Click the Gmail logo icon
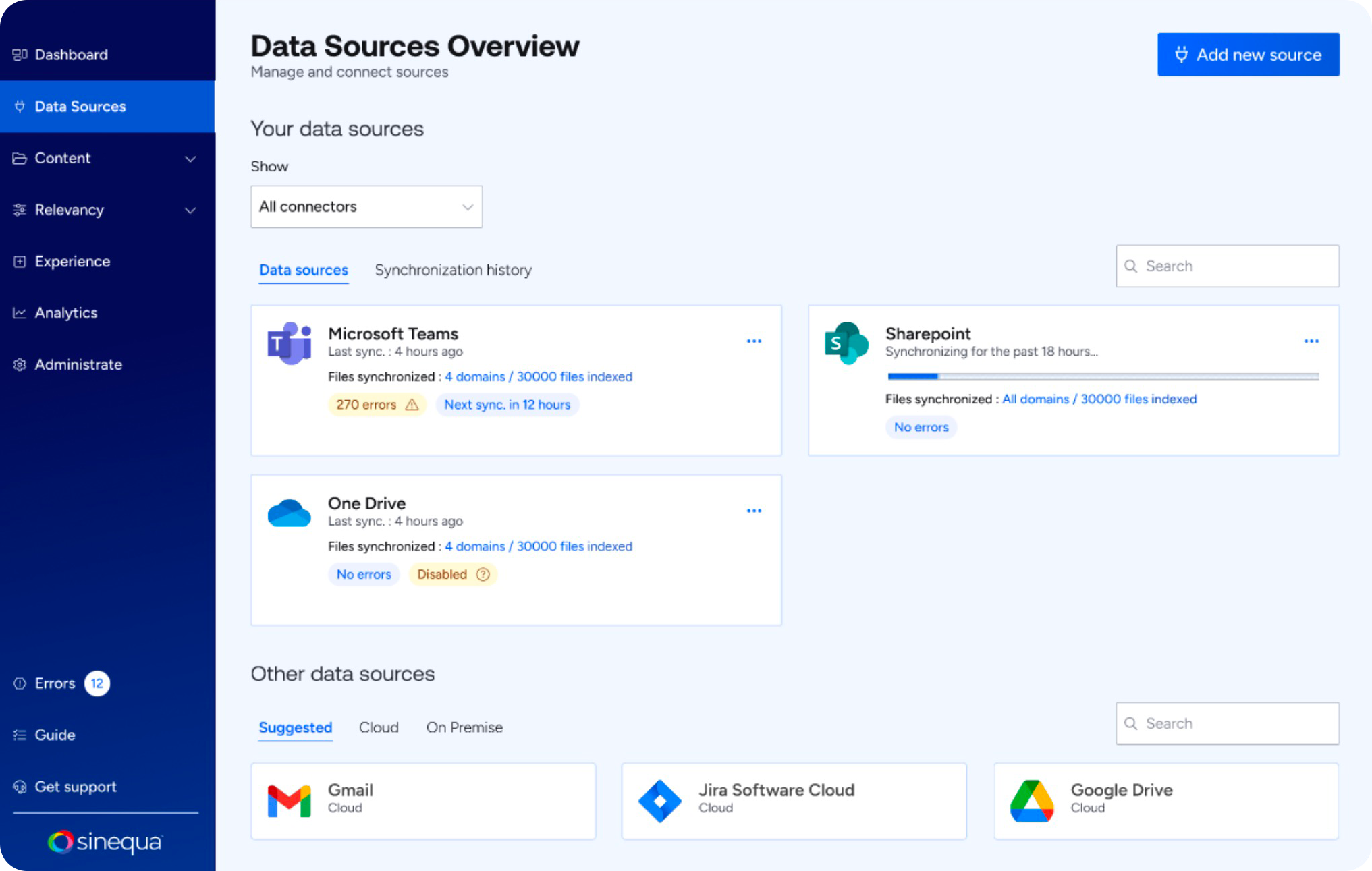This screenshot has height=871, width=1372. coord(289,800)
